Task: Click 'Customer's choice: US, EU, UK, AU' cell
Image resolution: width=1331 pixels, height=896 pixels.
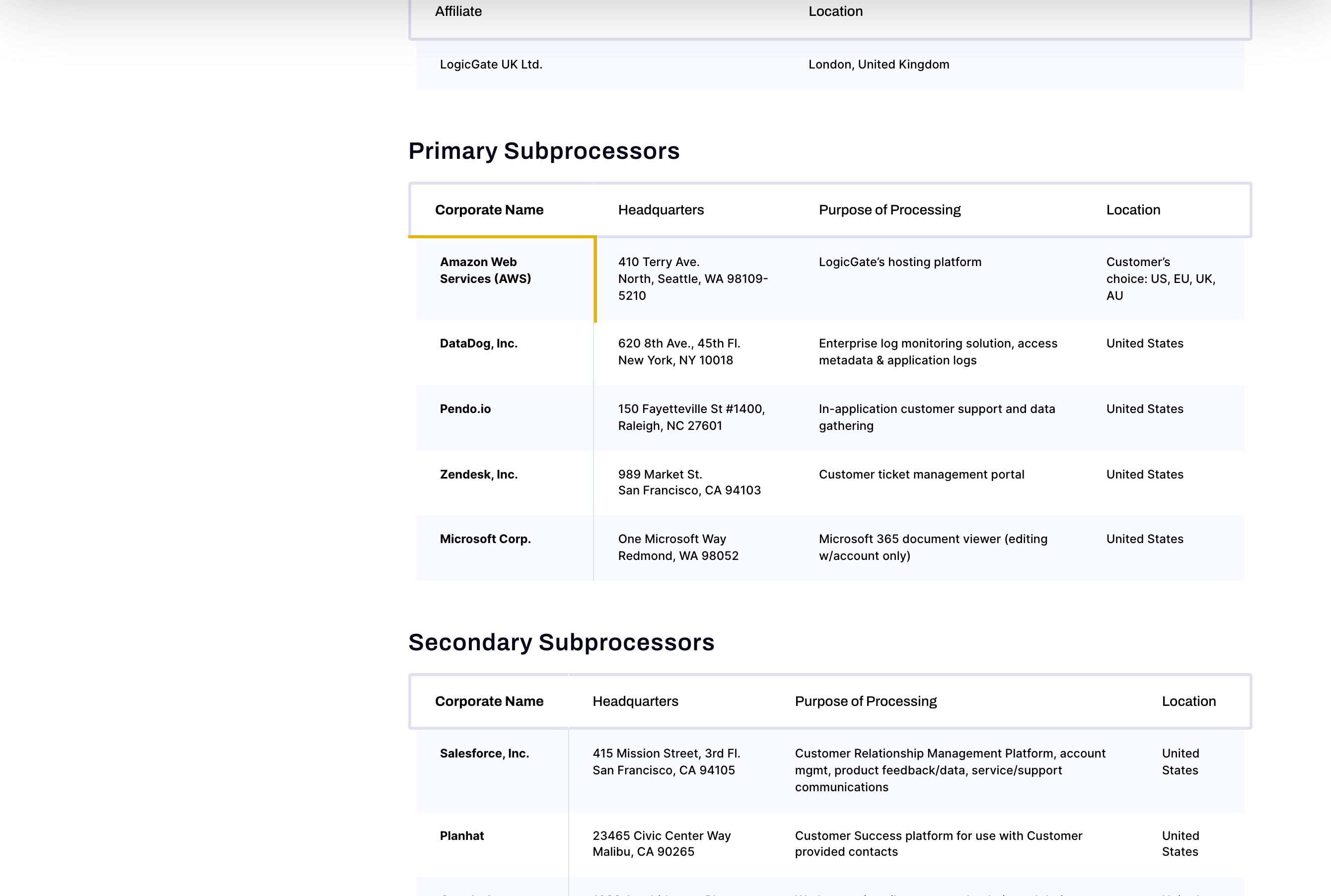Action: pos(1161,279)
